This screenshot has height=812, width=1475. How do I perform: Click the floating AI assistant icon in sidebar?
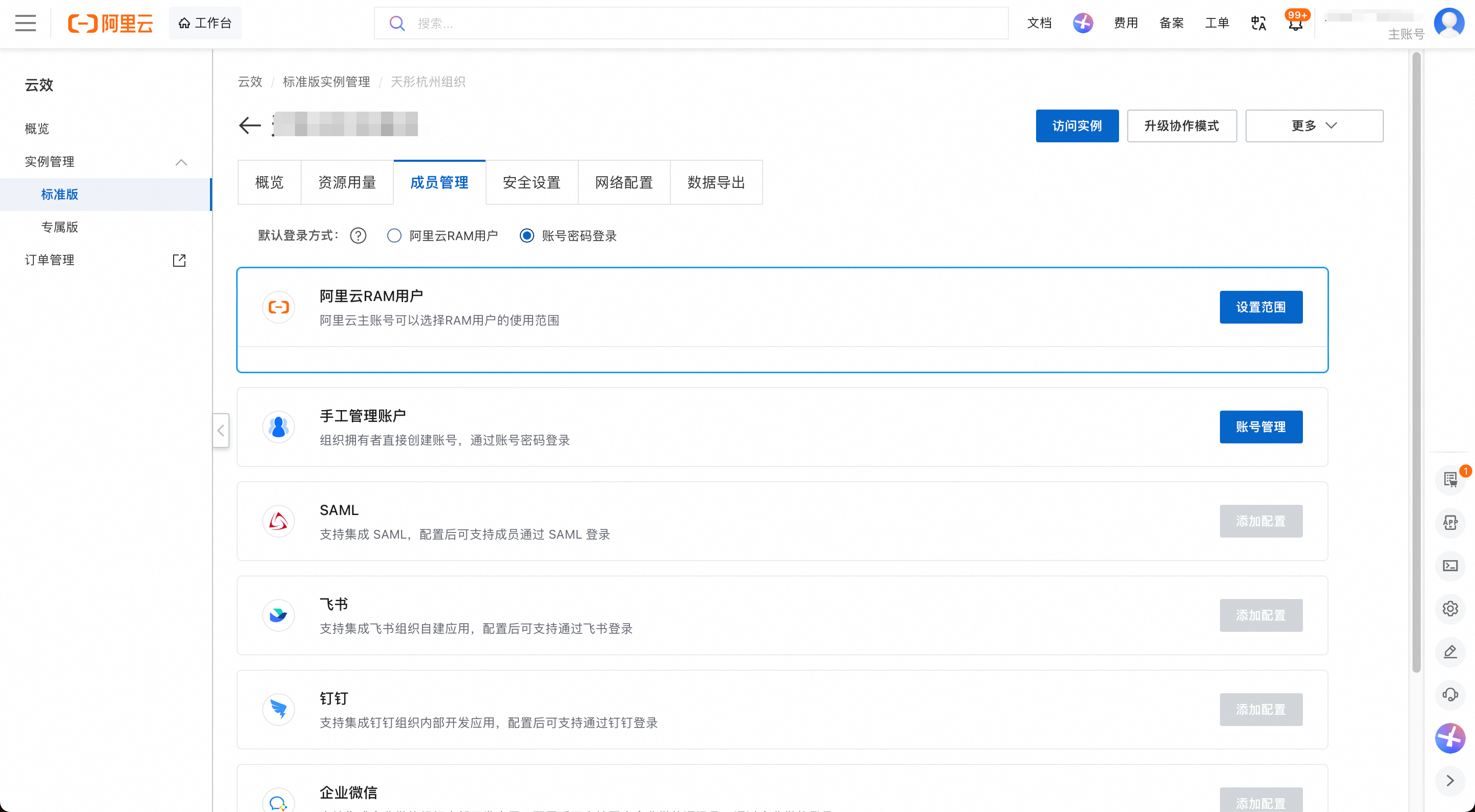(1450, 738)
